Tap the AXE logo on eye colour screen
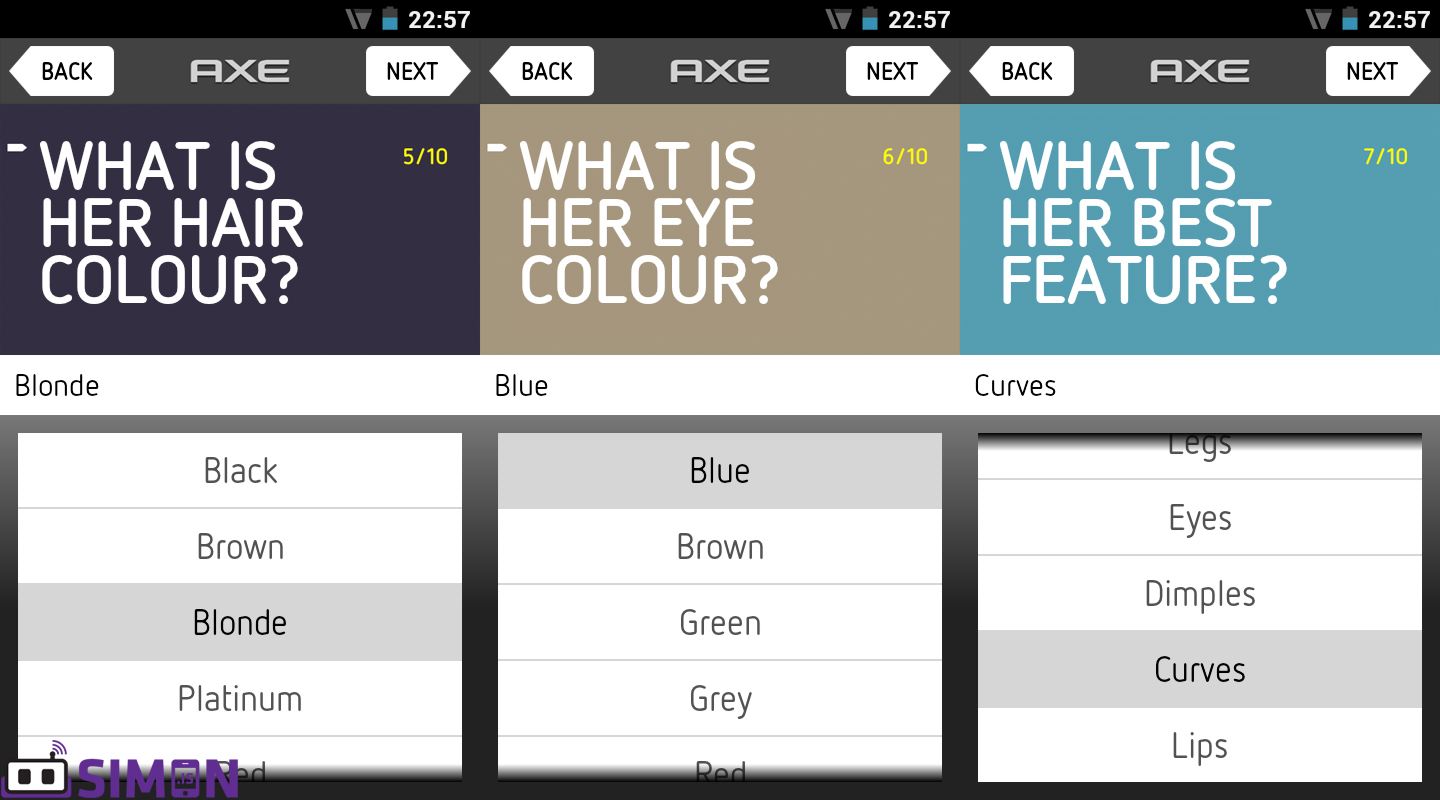The width and height of the screenshot is (1440, 800). click(x=720, y=71)
